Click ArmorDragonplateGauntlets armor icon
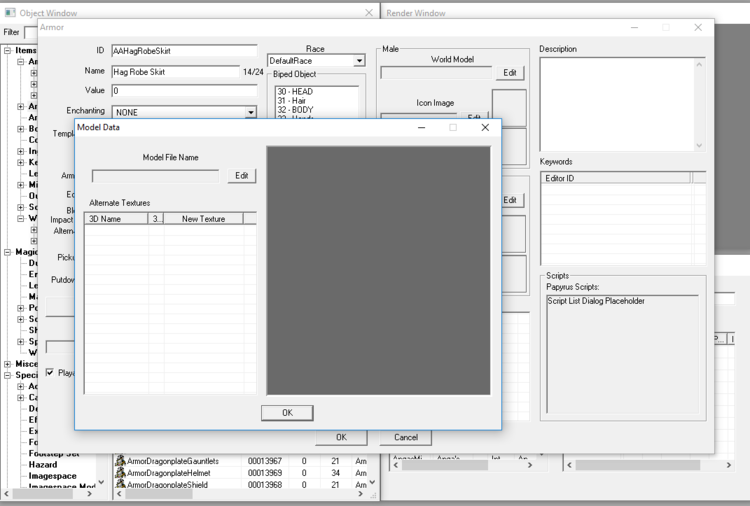This screenshot has height=506, width=750. pyautogui.click(x=120, y=461)
